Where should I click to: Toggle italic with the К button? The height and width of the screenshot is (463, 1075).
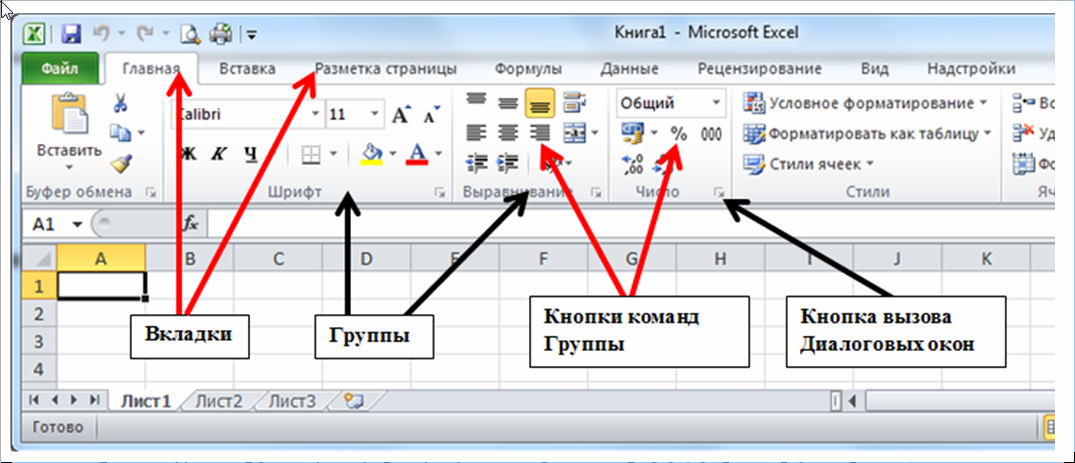(x=219, y=155)
